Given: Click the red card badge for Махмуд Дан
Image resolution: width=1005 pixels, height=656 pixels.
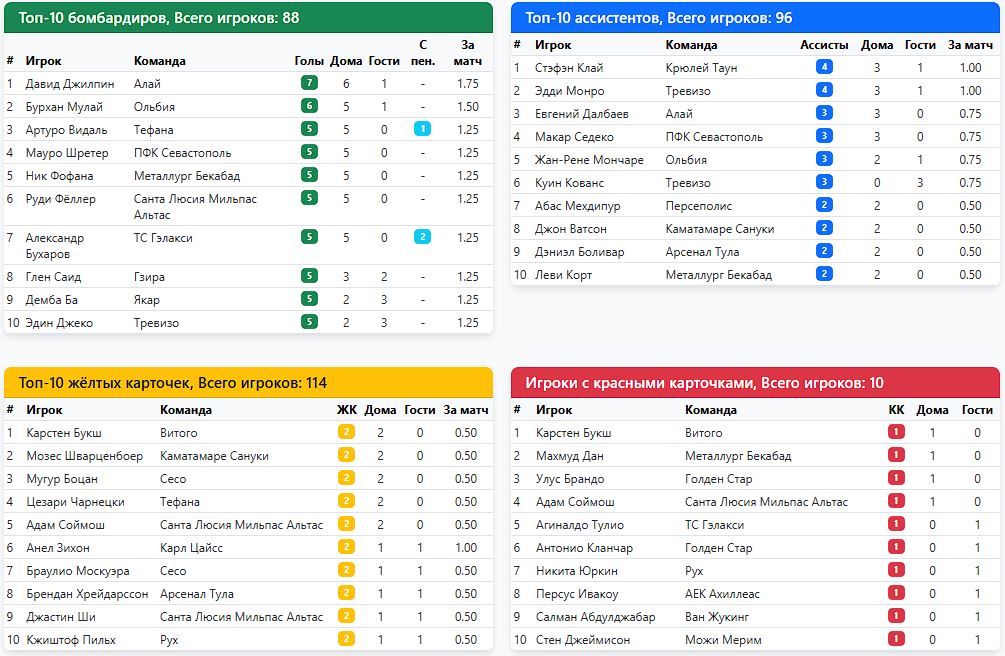Looking at the screenshot, I should (x=896, y=455).
